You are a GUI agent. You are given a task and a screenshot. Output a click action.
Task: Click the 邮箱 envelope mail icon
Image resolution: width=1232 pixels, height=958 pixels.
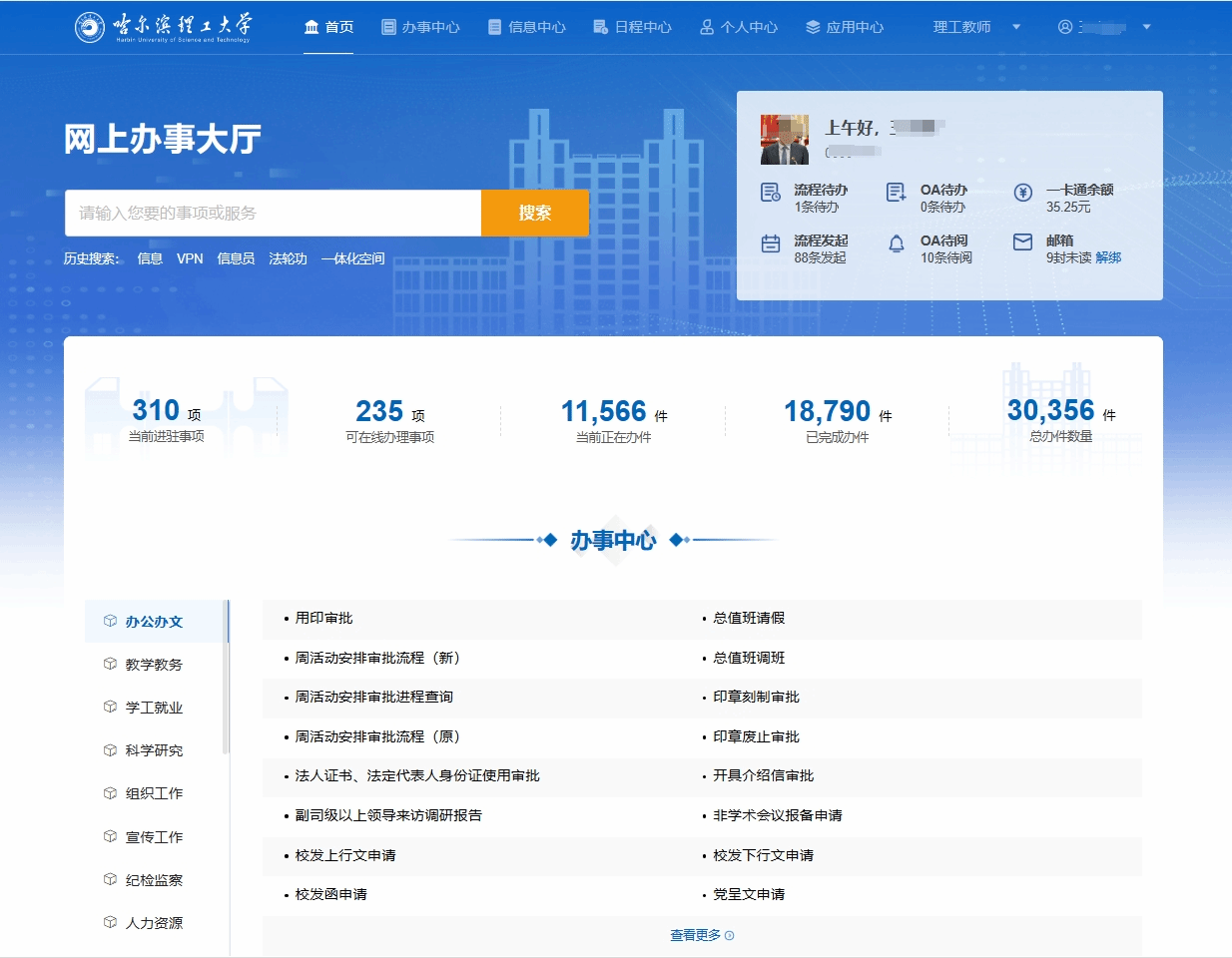tap(1022, 242)
